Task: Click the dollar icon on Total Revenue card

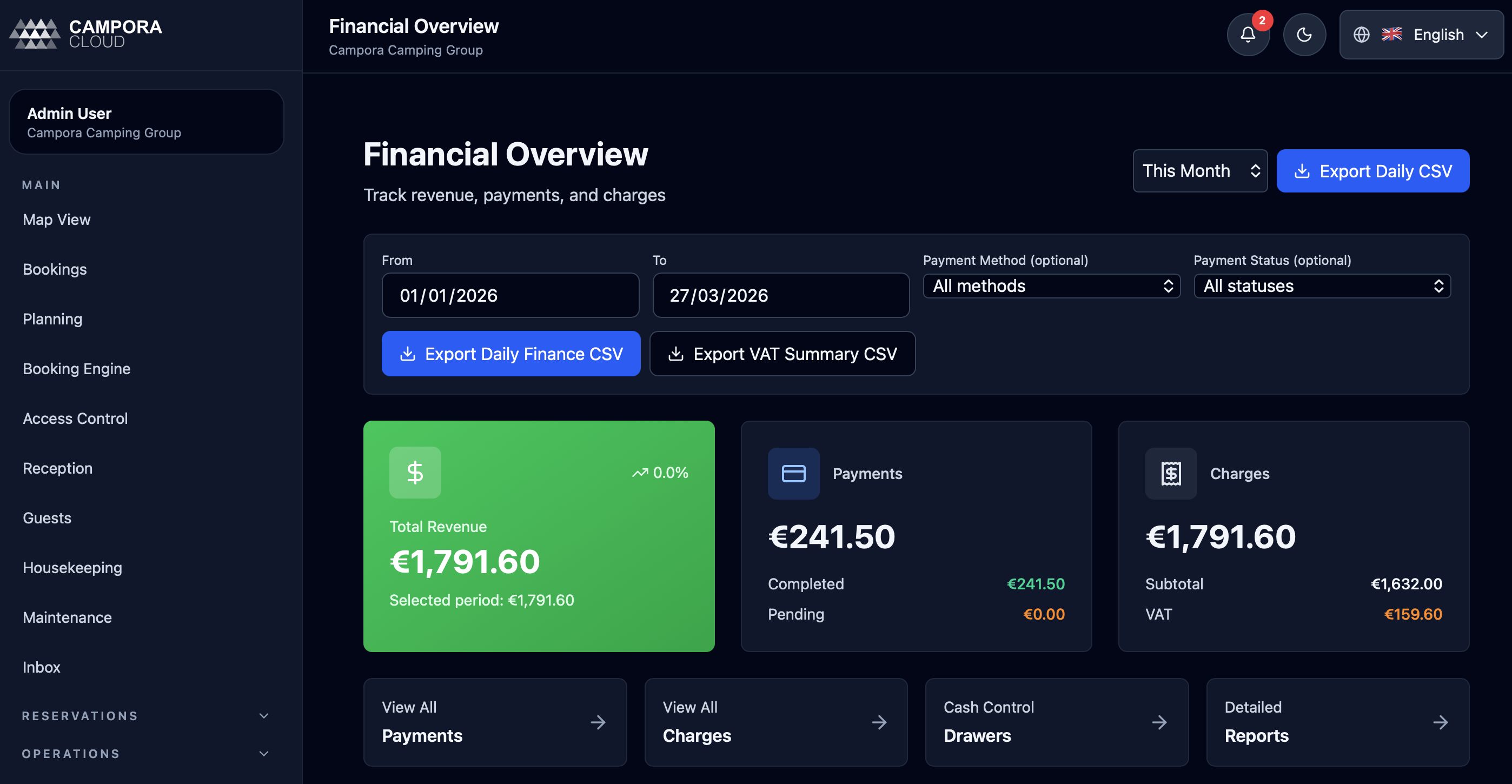Action: coord(415,473)
